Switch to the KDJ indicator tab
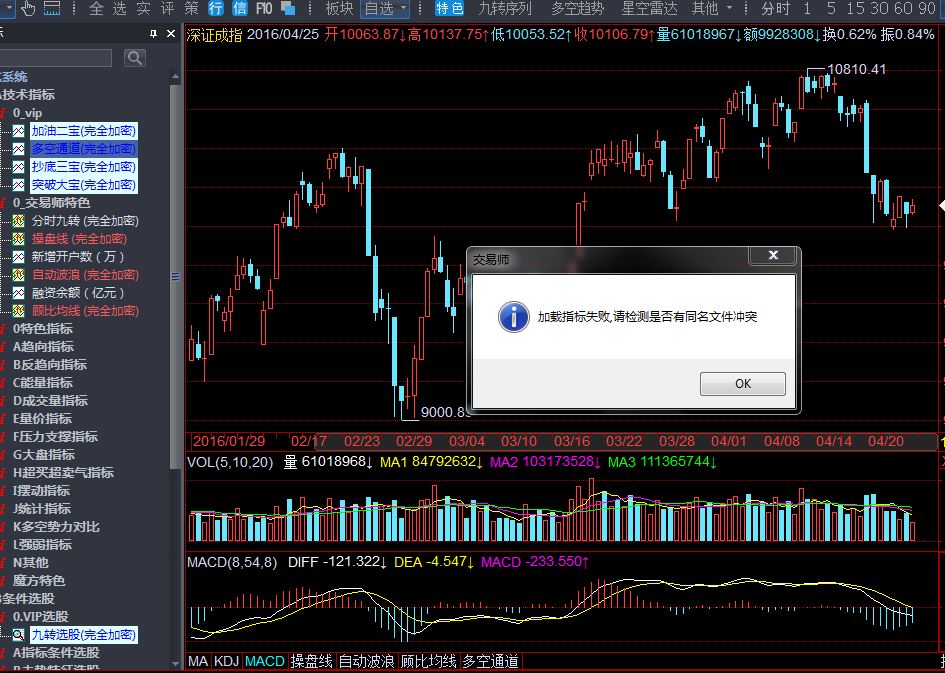 (x=227, y=661)
